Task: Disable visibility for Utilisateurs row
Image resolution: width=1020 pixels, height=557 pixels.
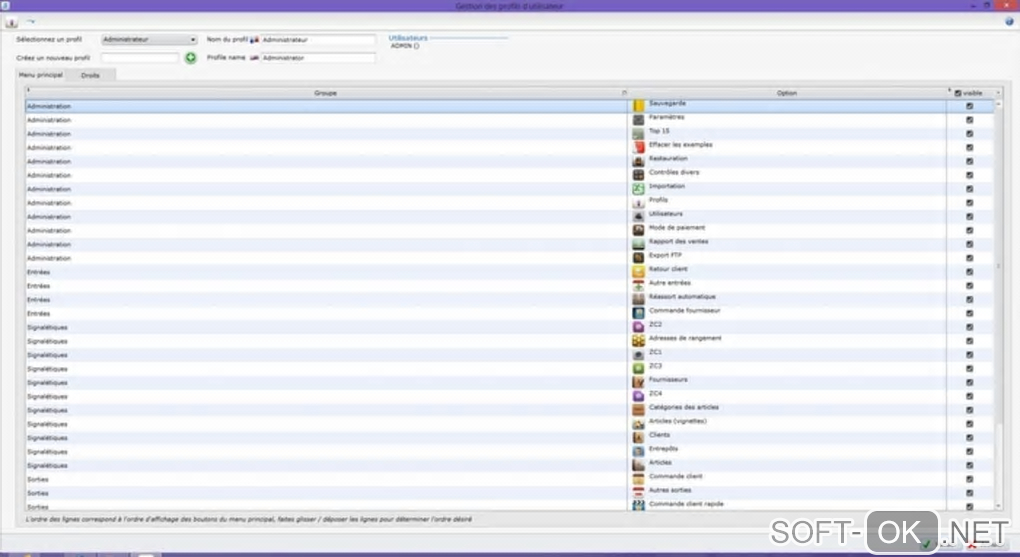Action: [x=969, y=217]
